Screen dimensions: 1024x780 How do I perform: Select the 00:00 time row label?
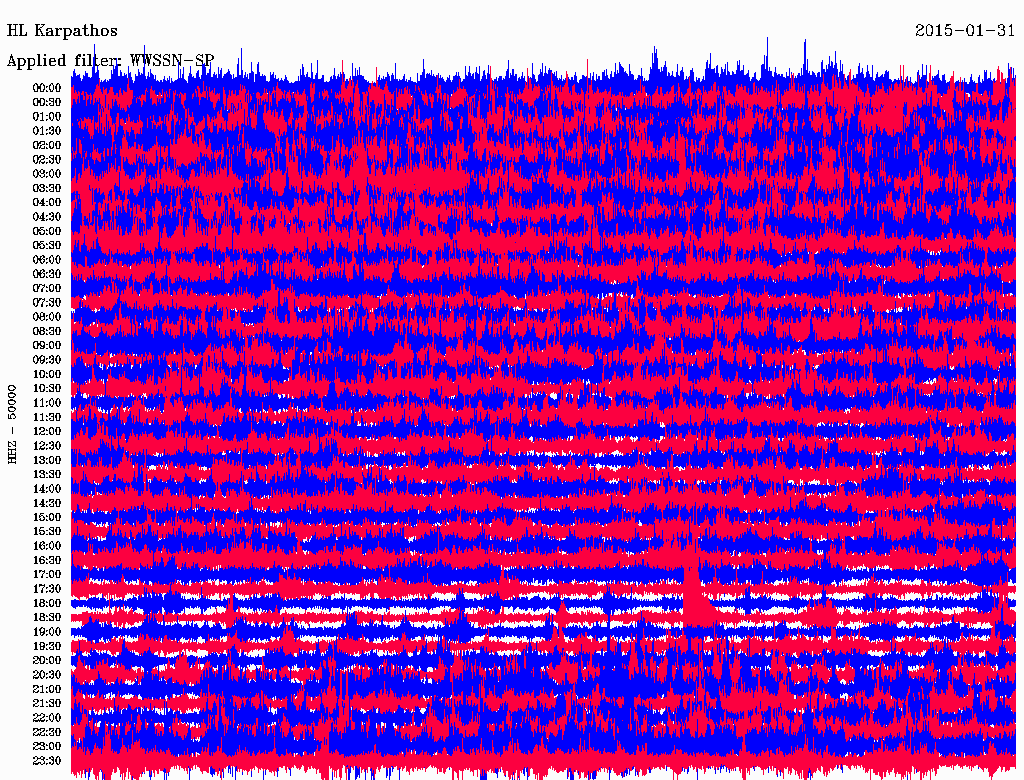[x=47, y=88]
